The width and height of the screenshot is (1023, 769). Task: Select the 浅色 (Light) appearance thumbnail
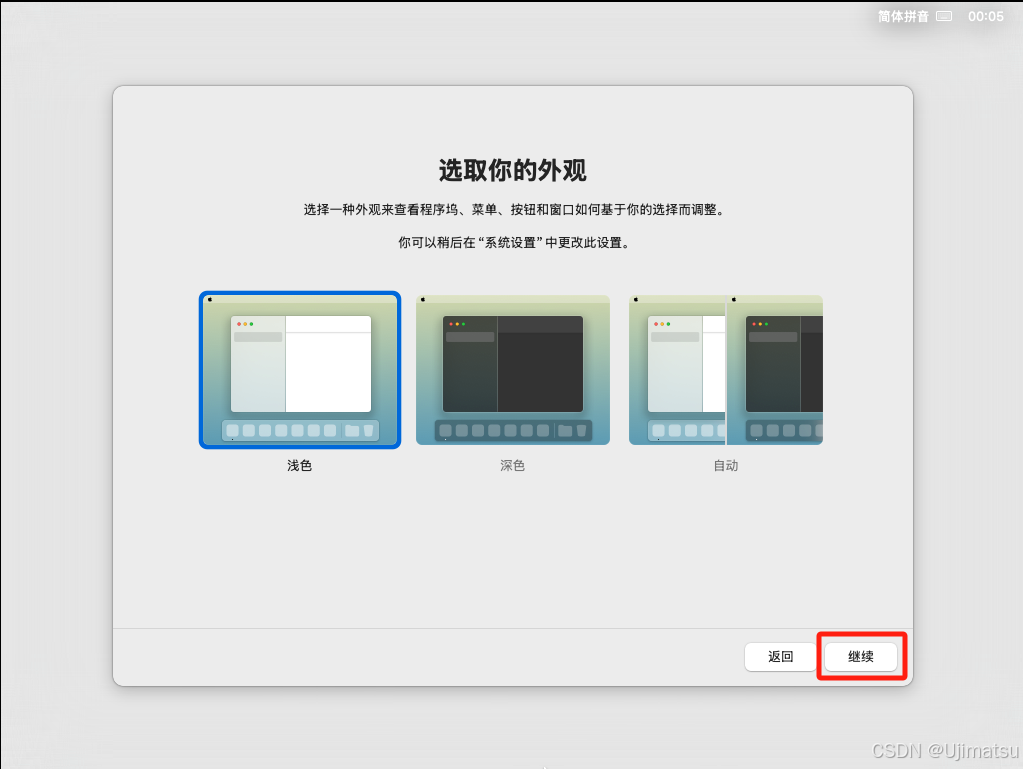pos(300,370)
